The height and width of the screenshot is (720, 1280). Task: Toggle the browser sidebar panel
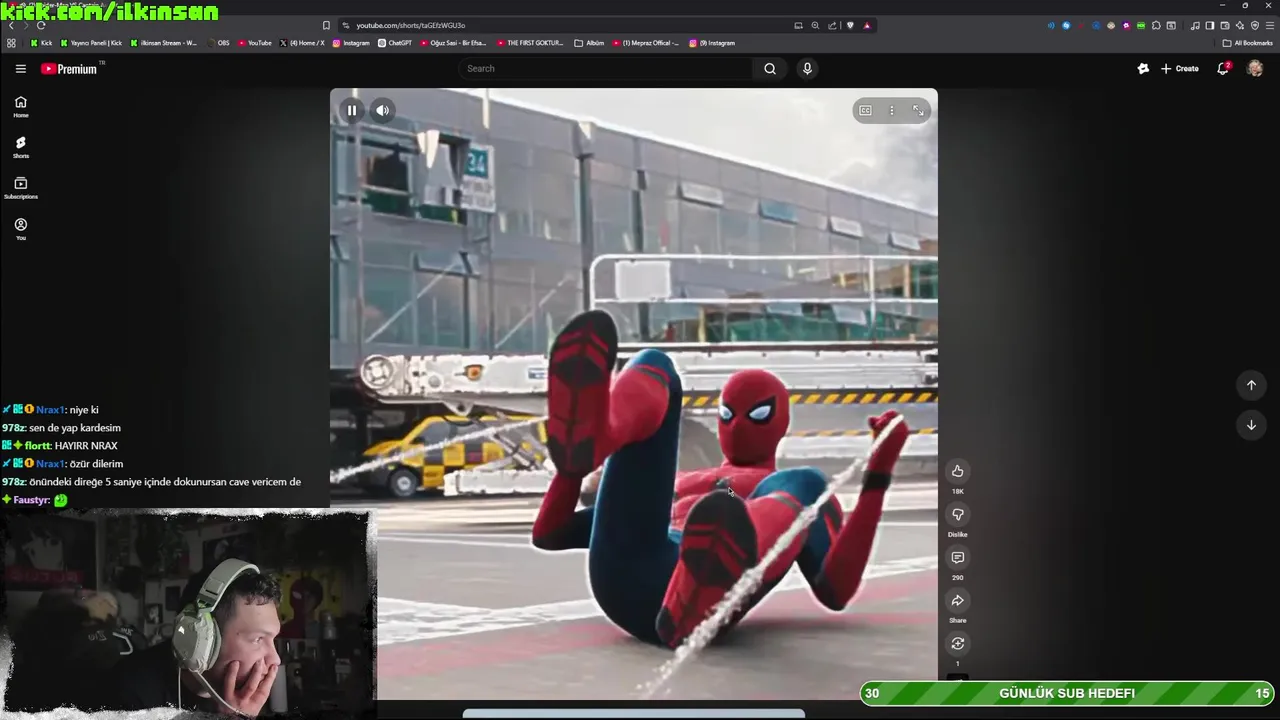[x=1209, y=25]
